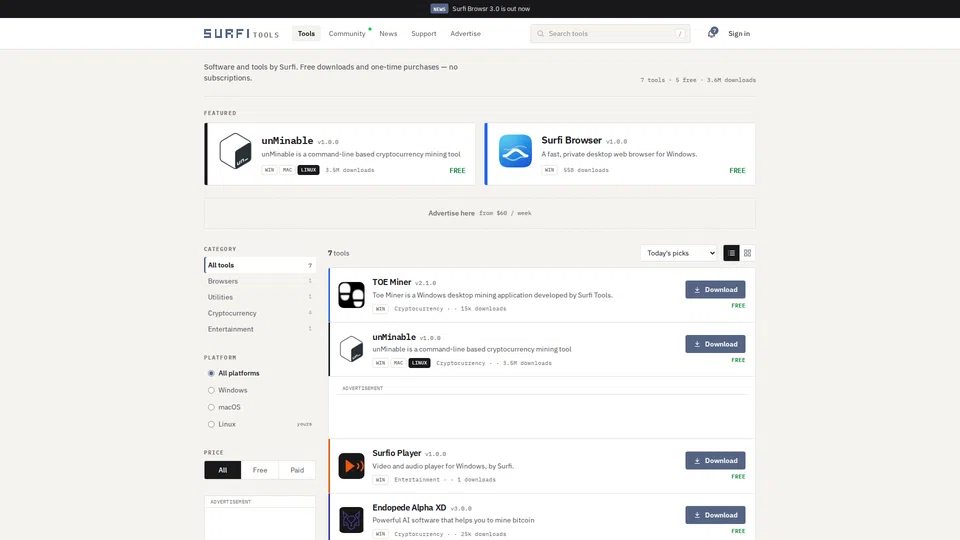Viewport: 960px width, 540px height.
Task: Open the Surfio Player title link
Action: [x=397, y=453]
